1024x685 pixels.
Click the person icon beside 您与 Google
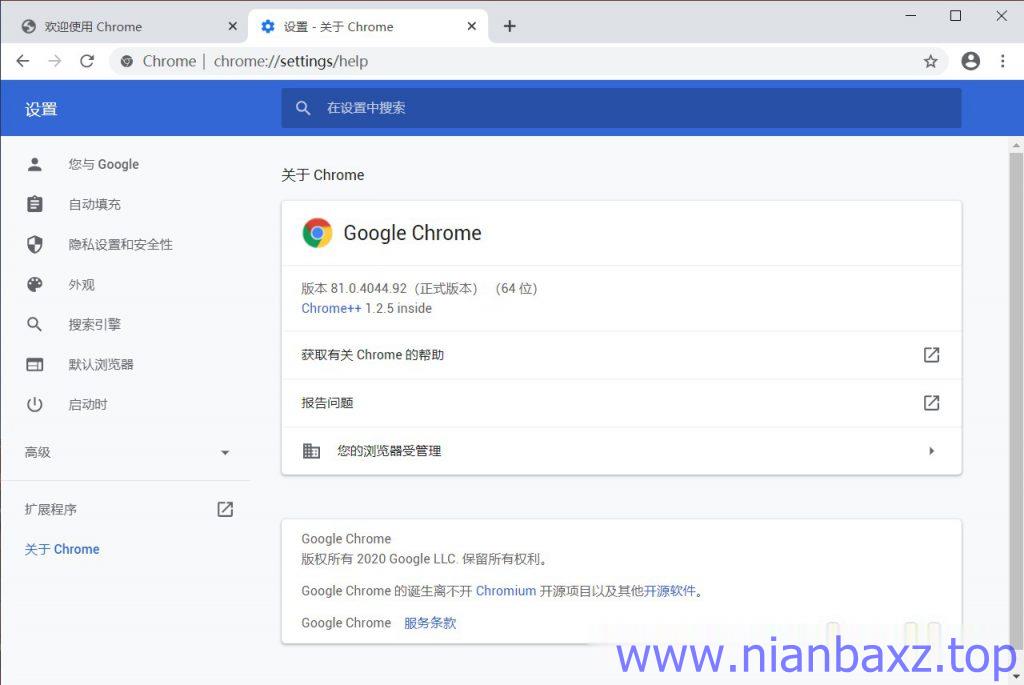point(35,165)
